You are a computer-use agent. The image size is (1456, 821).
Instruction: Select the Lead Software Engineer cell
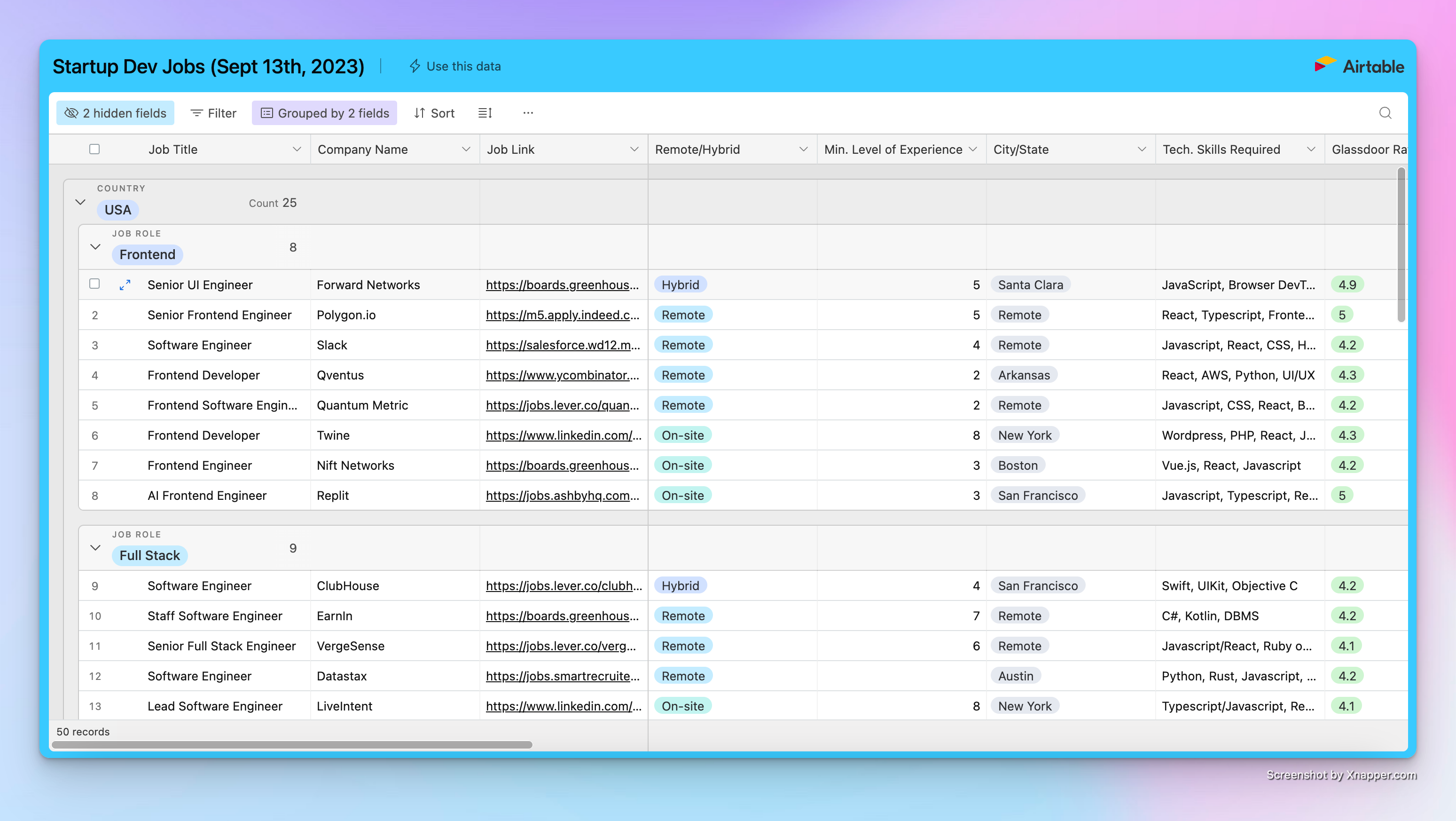214,706
